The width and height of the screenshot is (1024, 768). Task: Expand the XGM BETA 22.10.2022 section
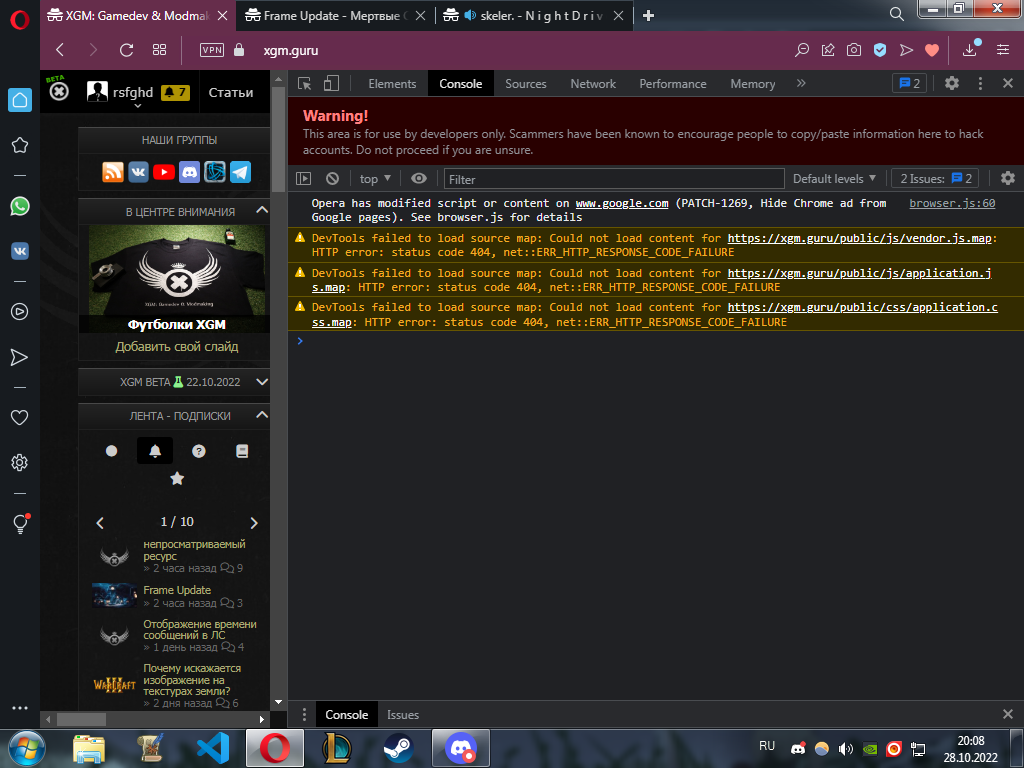click(262, 381)
